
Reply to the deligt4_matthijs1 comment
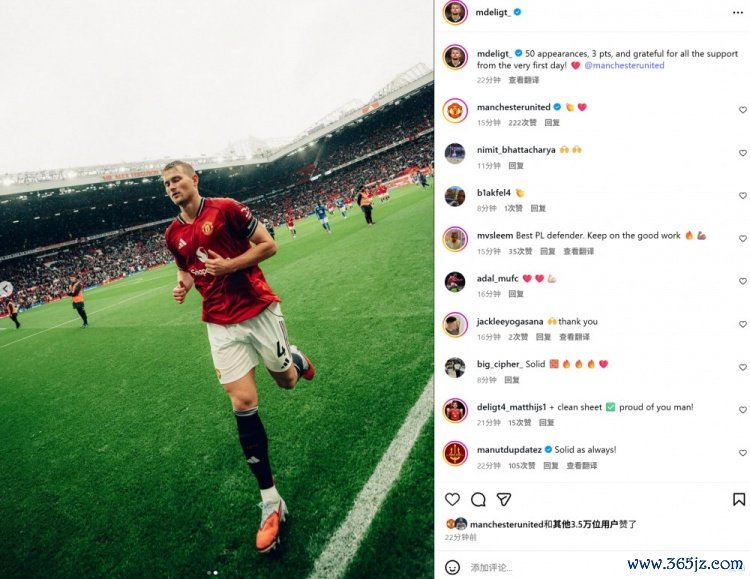(x=546, y=423)
